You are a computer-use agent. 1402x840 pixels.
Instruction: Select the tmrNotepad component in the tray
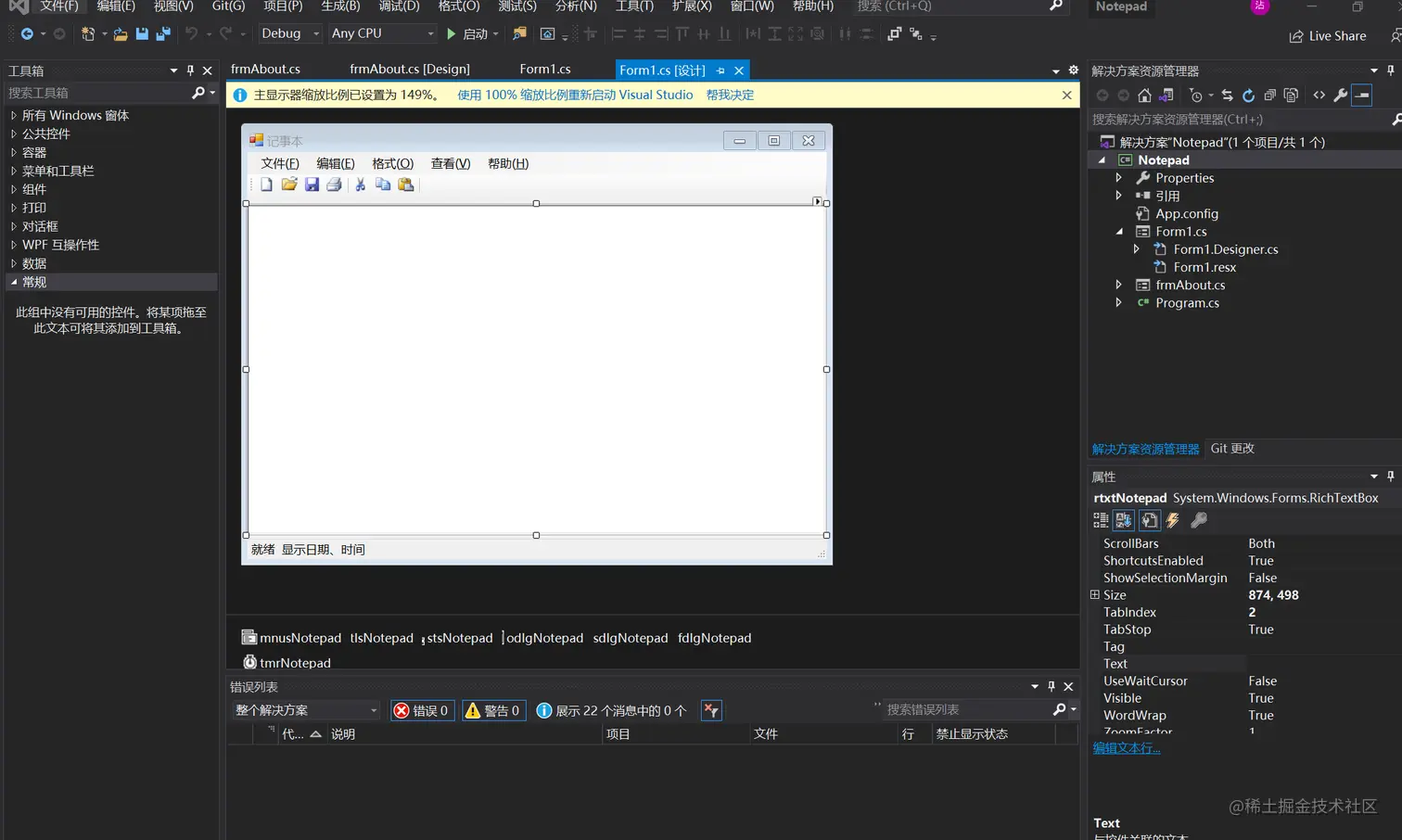pos(287,663)
